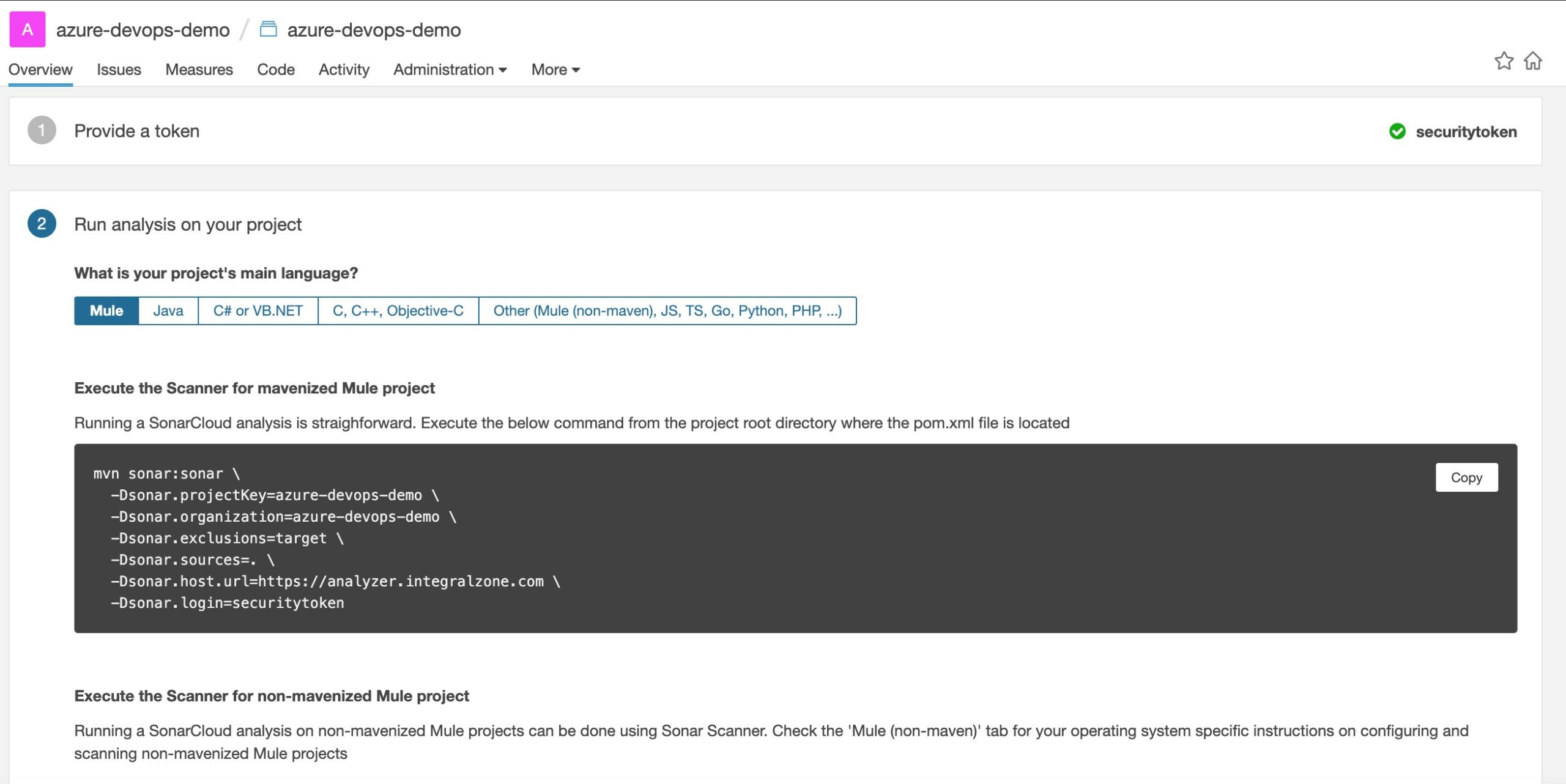The width and height of the screenshot is (1566, 784).
Task: Click the 'securitytoken' label
Action: [1466, 132]
